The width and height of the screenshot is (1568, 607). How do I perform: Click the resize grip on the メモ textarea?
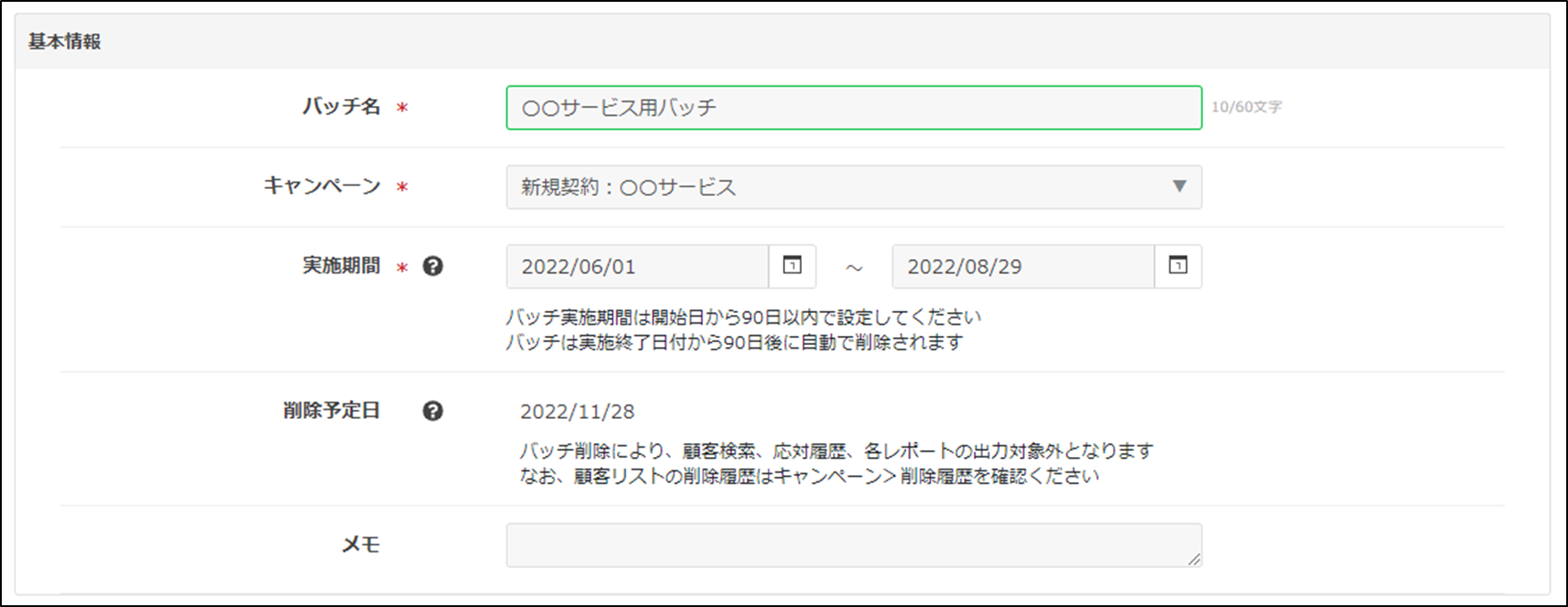(x=1193, y=559)
